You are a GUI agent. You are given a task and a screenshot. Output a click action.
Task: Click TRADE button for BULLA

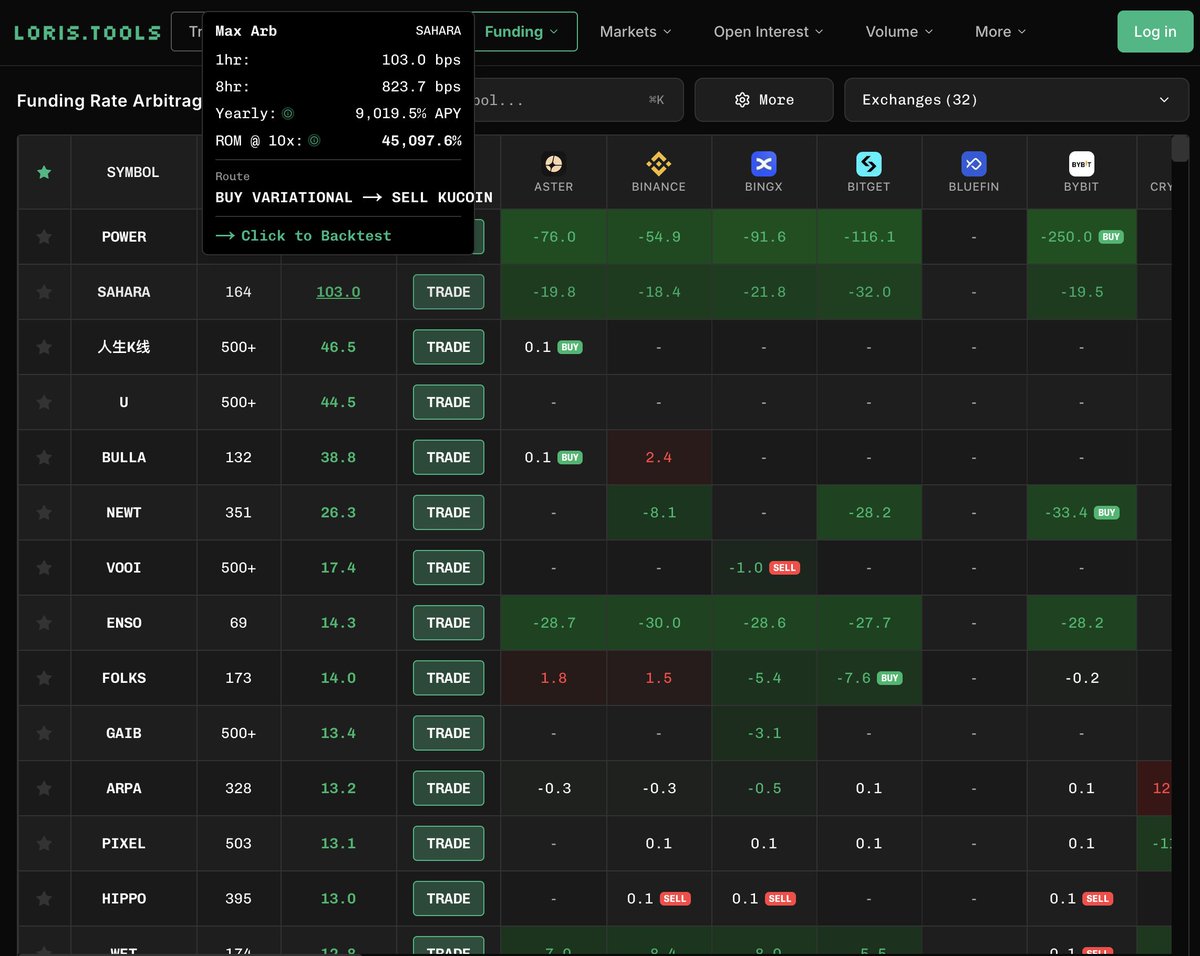[448, 457]
